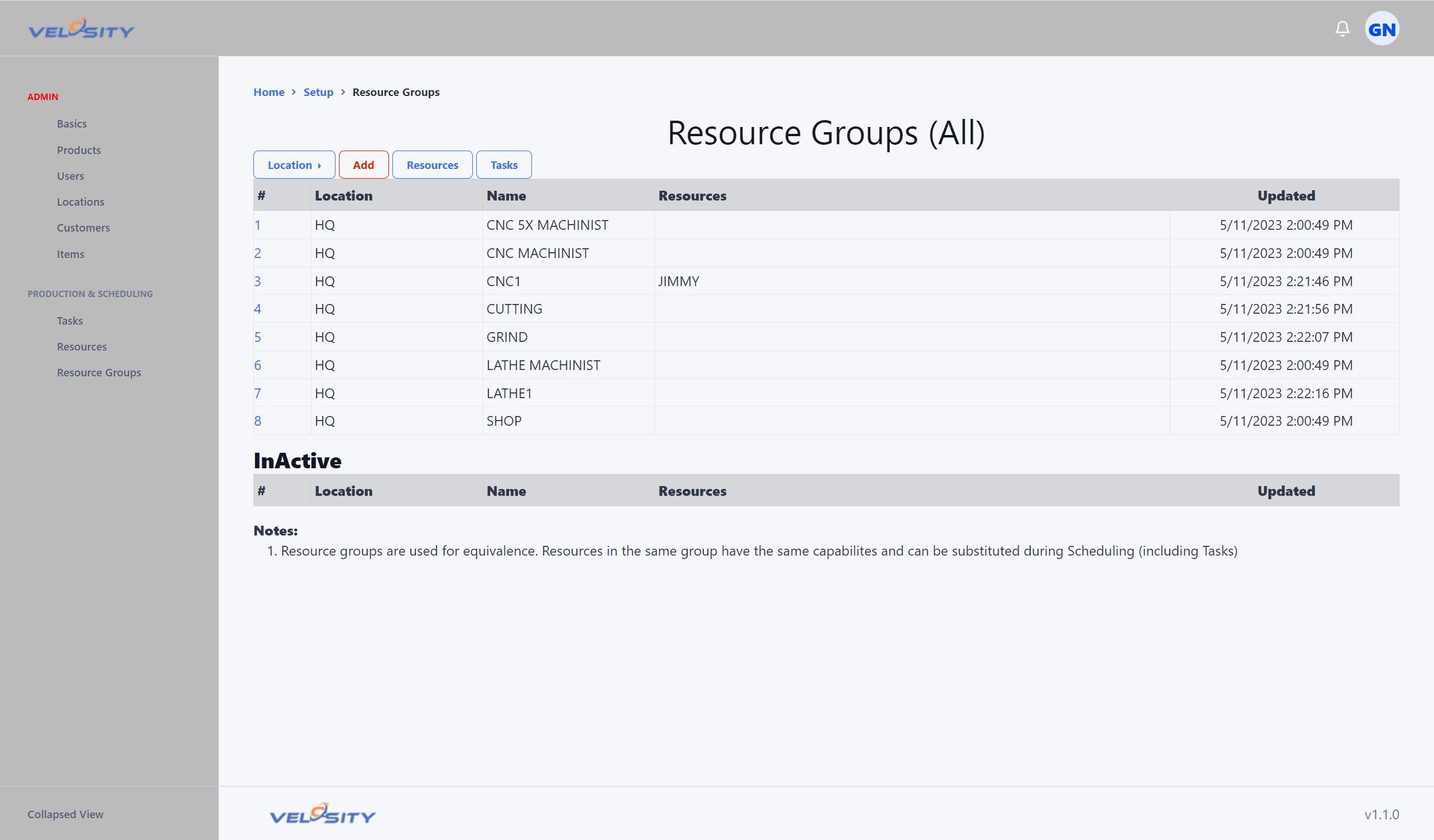Go to Home in the breadcrumb

(x=269, y=92)
